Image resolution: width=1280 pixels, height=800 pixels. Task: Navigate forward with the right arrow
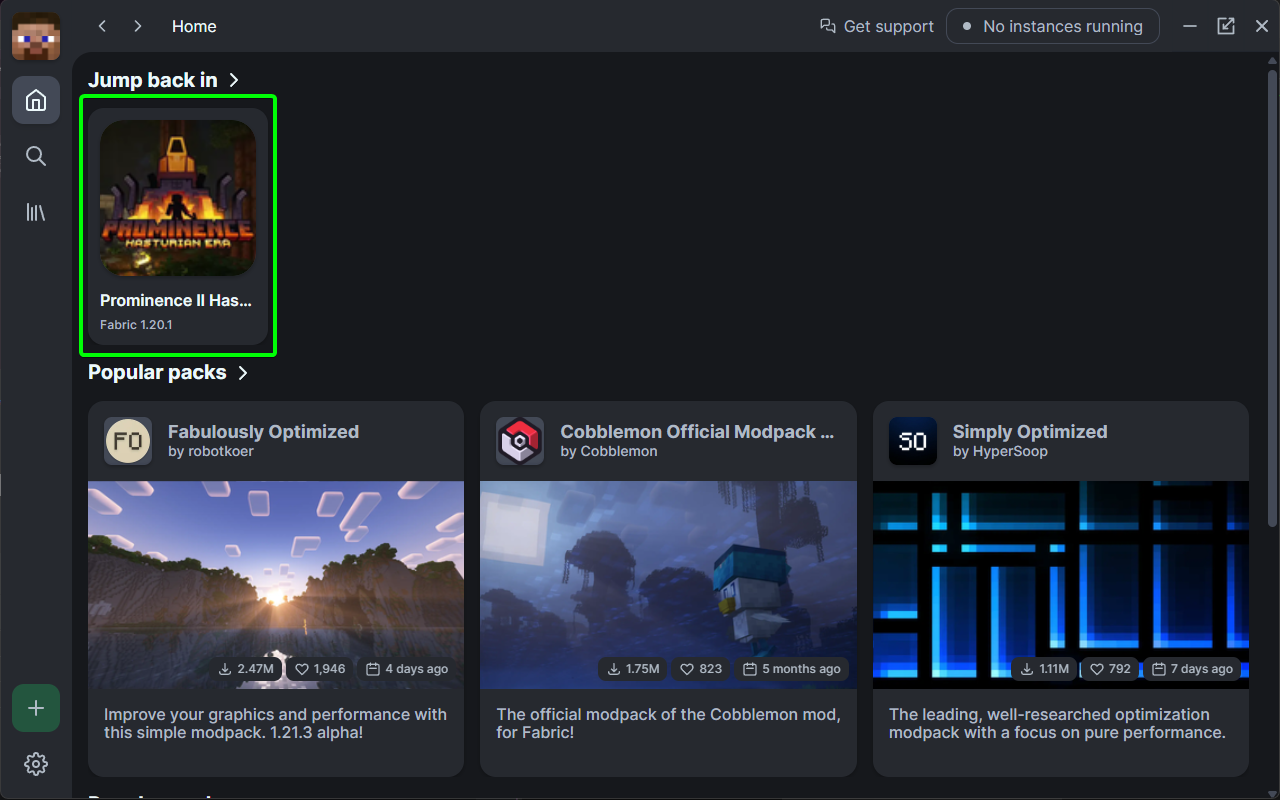click(x=138, y=26)
